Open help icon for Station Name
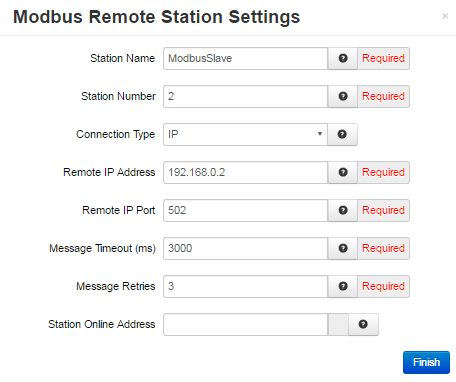The width and height of the screenshot is (456, 382). point(343,58)
